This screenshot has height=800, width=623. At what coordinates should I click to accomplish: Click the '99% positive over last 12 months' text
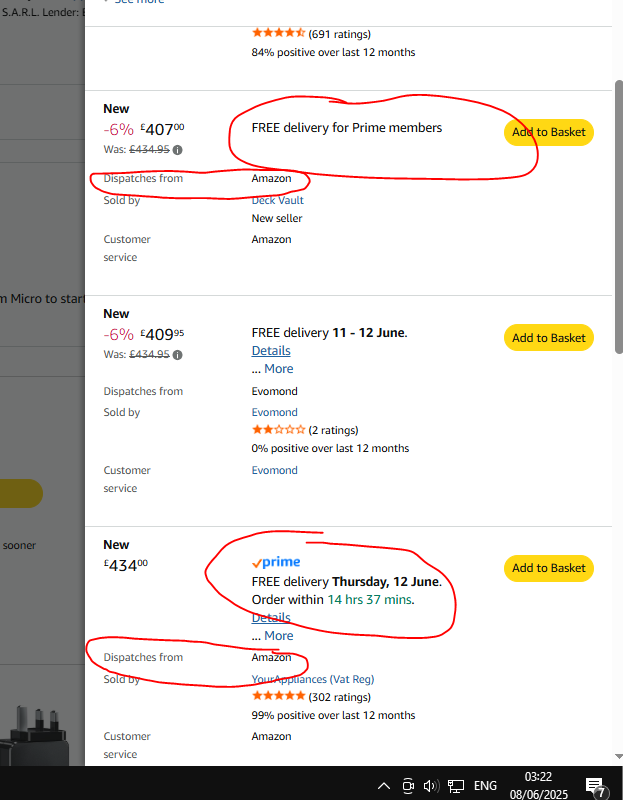tap(333, 715)
